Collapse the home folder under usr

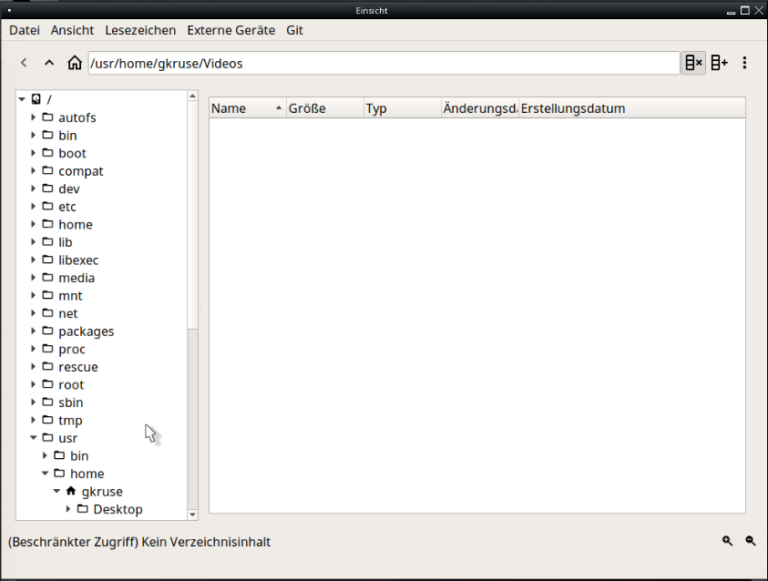point(45,473)
